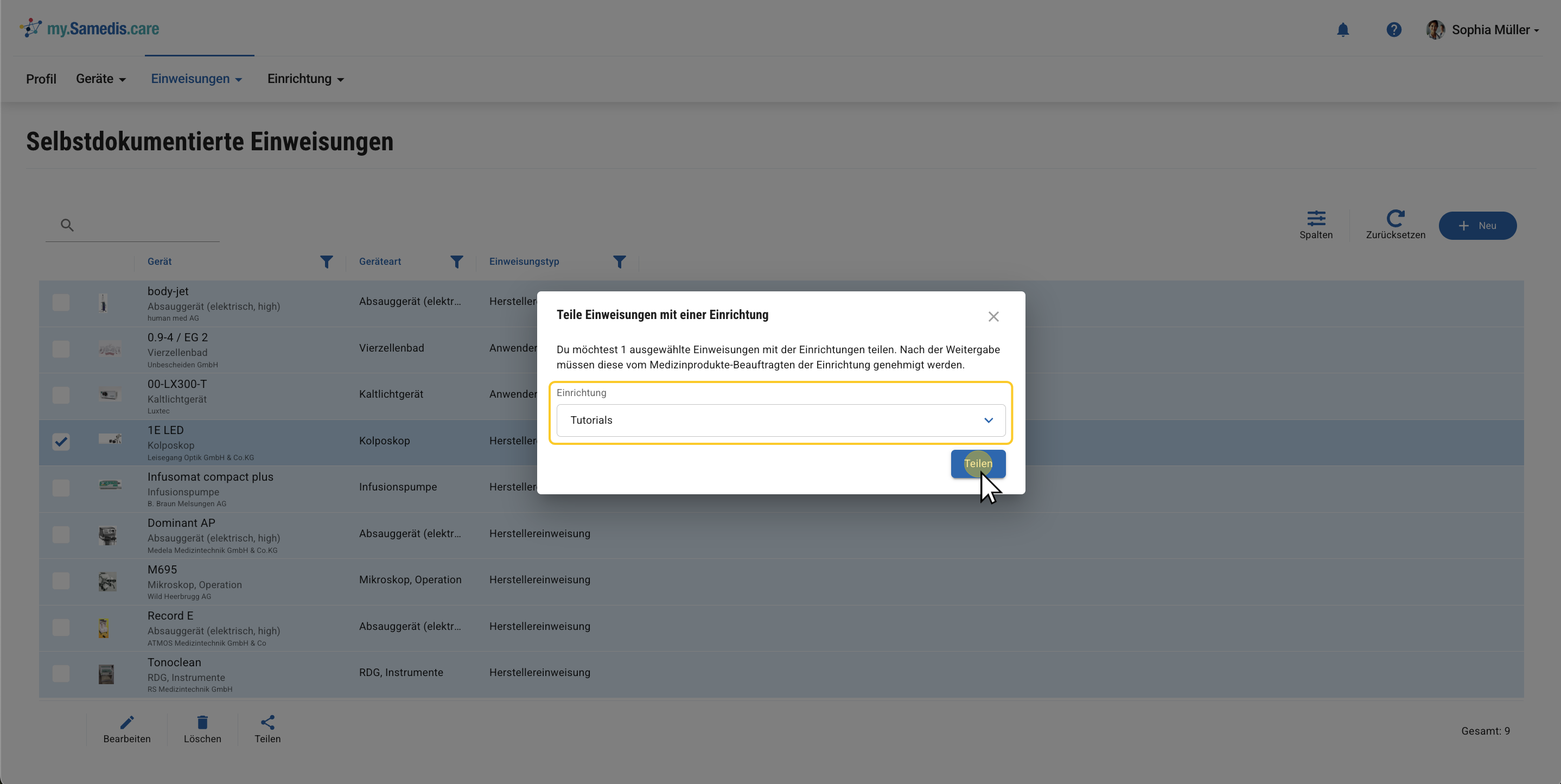Image resolution: width=1561 pixels, height=784 pixels.
Task: Click the Spalten columns icon
Action: [1316, 219]
